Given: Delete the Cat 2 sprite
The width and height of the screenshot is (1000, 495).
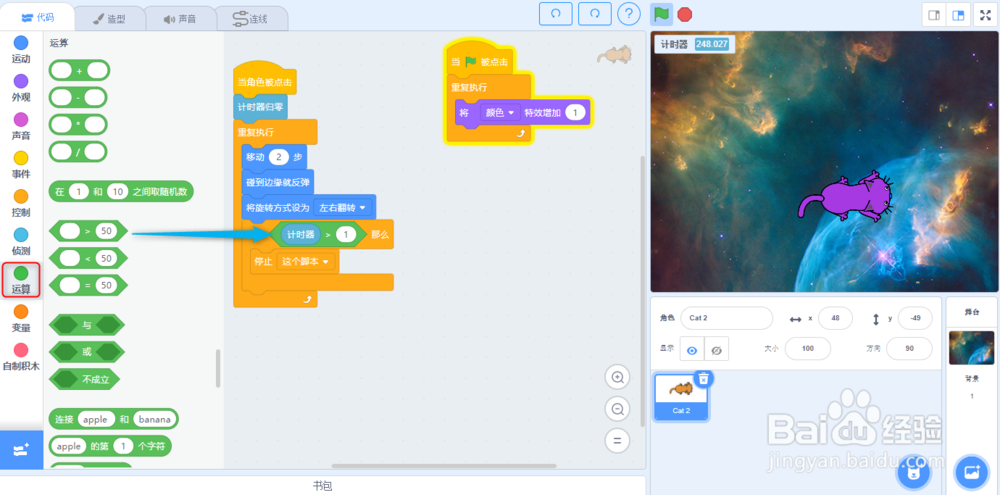Looking at the screenshot, I should click(x=703, y=379).
